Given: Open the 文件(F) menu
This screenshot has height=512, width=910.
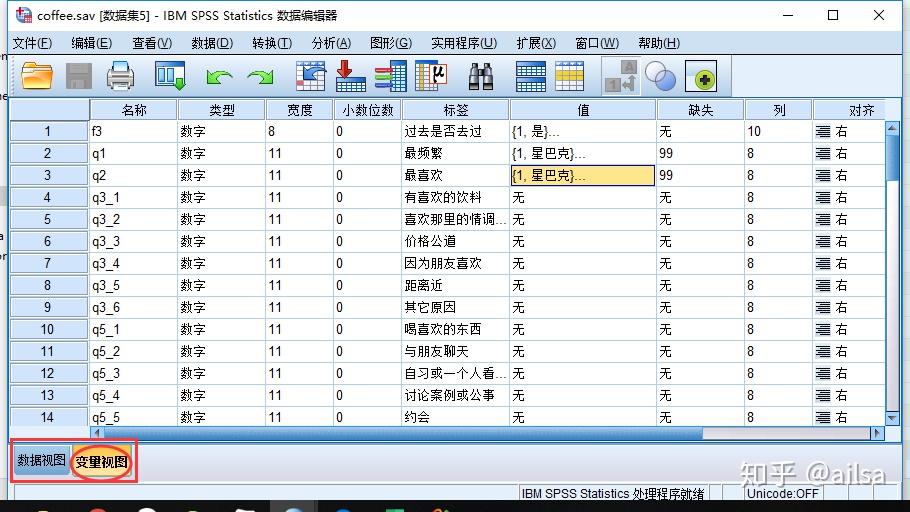Looking at the screenshot, I should pyautogui.click(x=32, y=43).
